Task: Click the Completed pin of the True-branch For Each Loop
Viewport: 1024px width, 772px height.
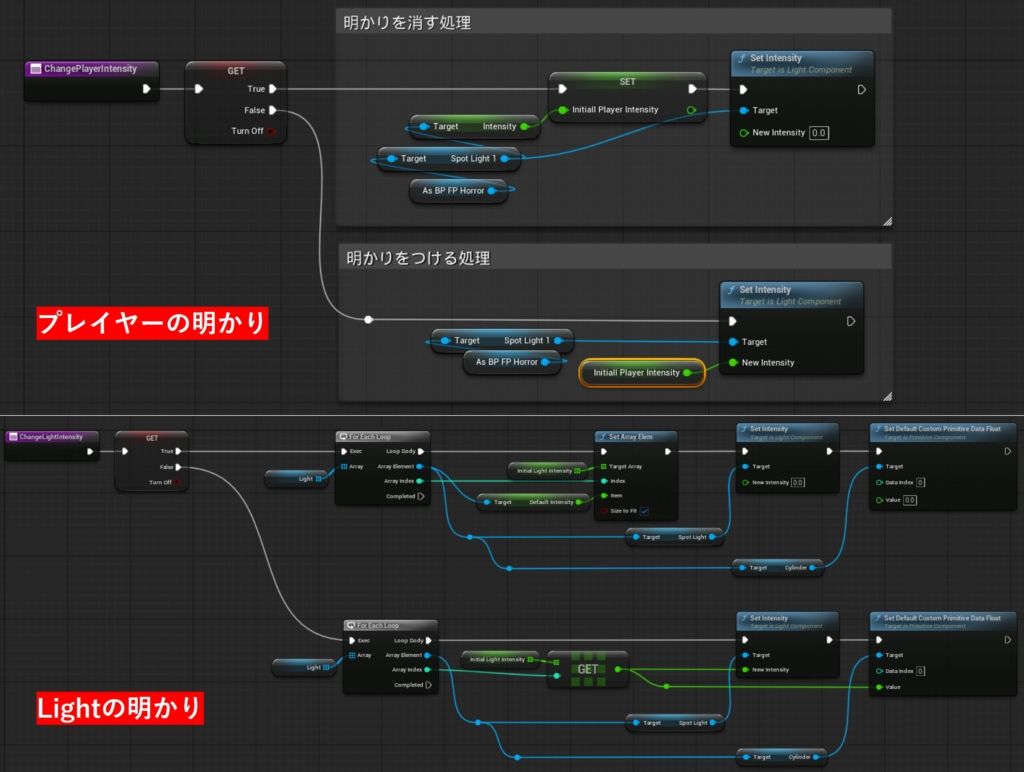Action: (x=421, y=496)
